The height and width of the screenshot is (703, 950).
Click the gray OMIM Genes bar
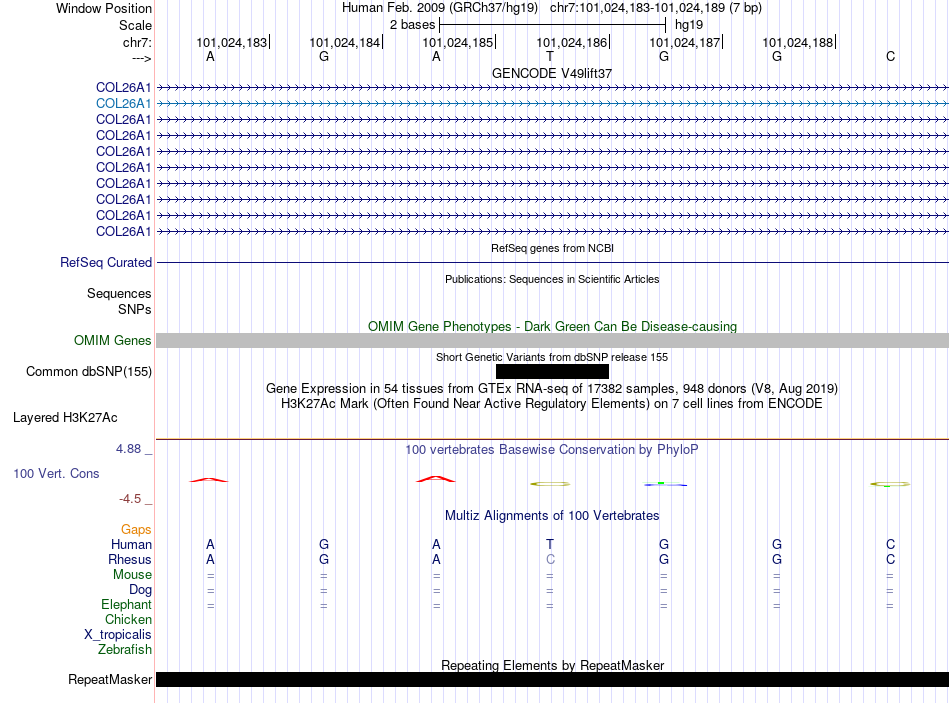pyautogui.click(x=552, y=341)
